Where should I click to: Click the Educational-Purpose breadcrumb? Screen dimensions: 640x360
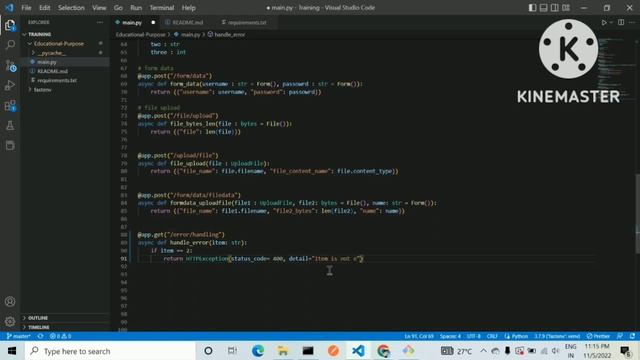(140, 35)
